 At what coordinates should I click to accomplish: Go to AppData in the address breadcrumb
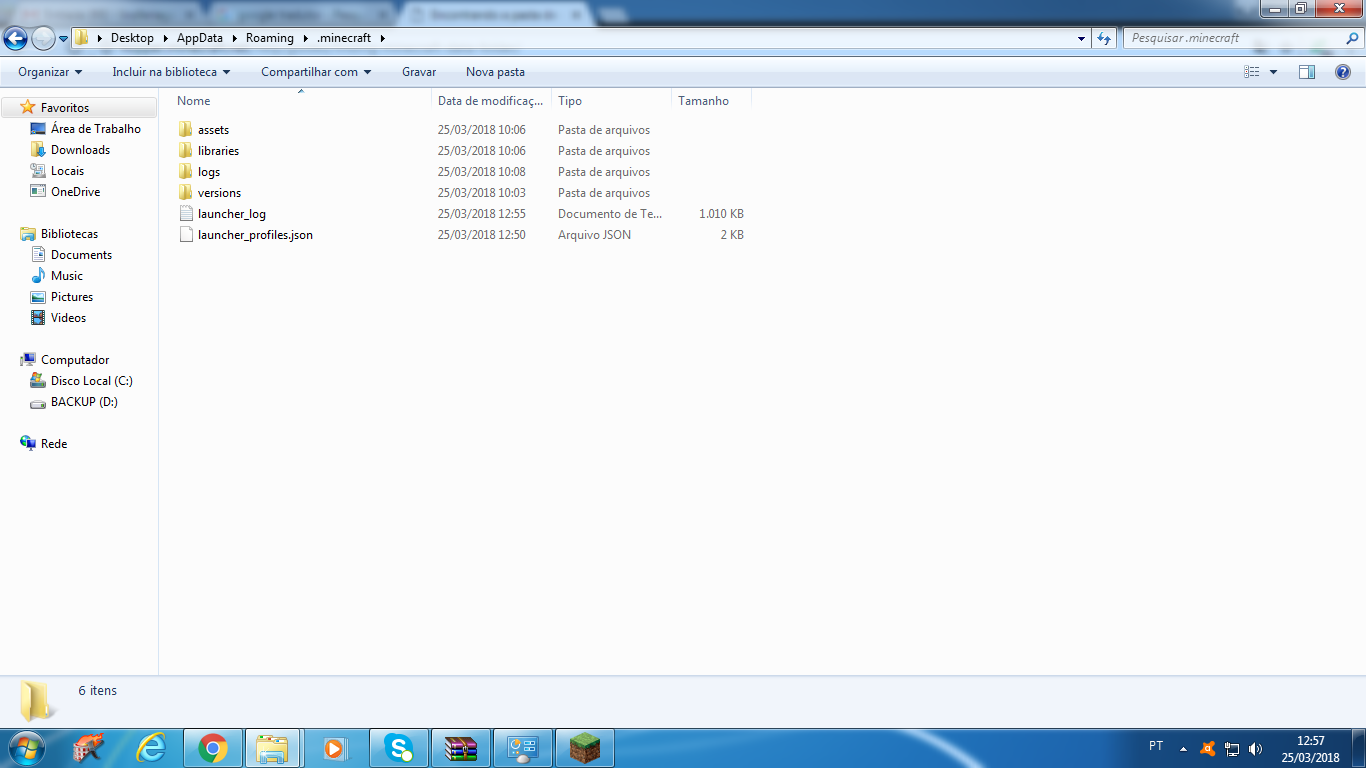tap(200, 38)
